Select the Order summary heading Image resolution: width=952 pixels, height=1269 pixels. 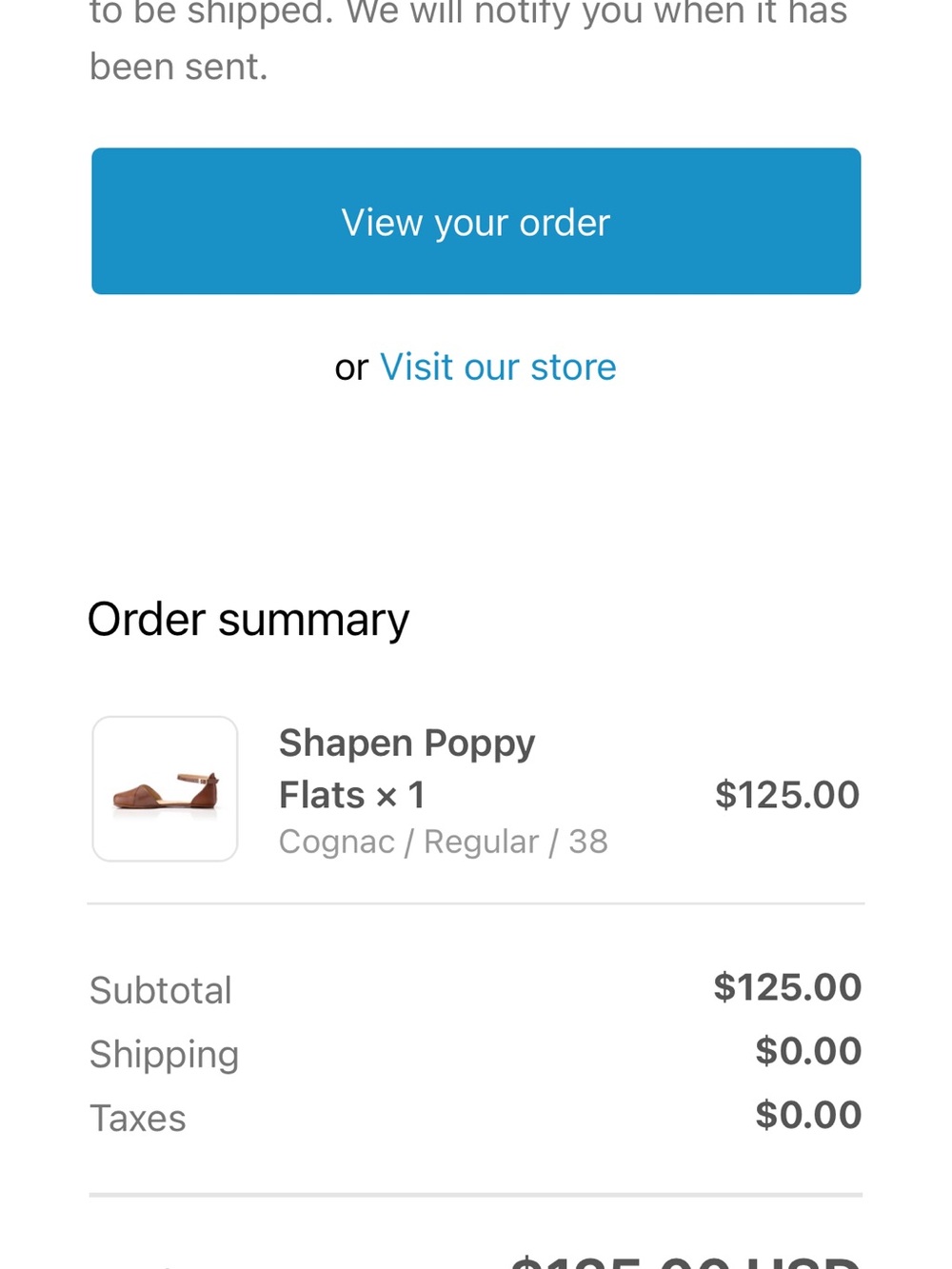[248, 620]
